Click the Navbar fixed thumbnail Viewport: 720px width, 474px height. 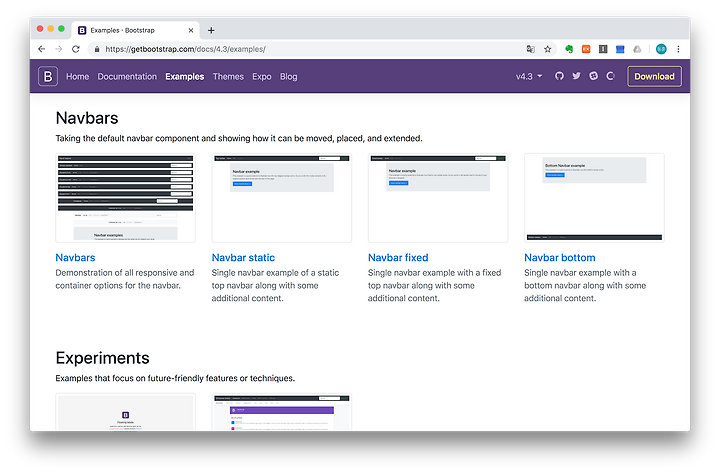pos(438,198)
